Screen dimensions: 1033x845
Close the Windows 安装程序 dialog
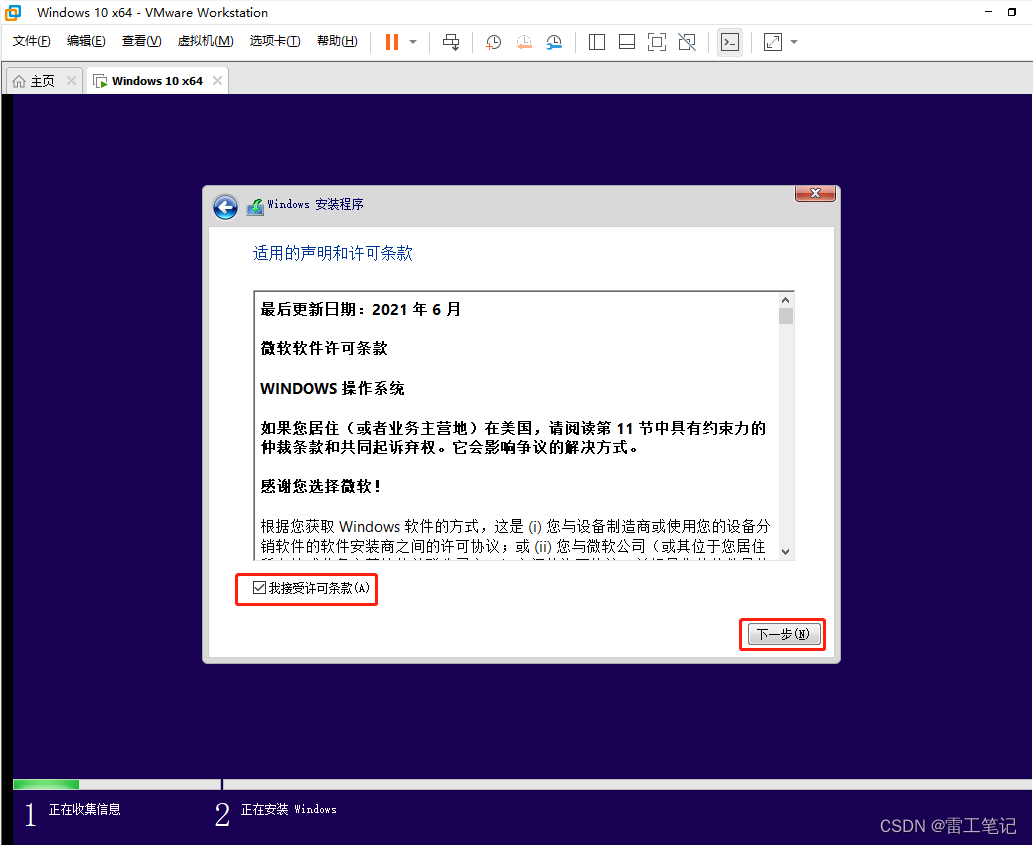(816, 193)
